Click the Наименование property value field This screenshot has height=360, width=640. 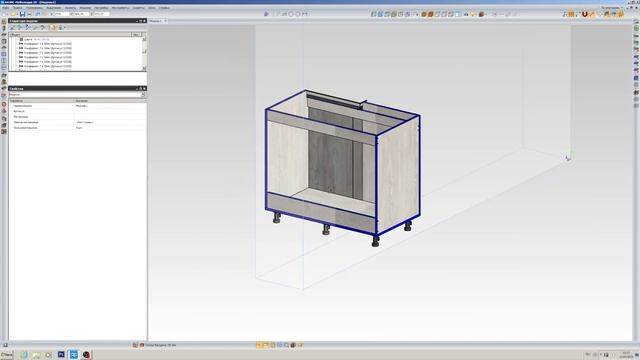[110, 106]
